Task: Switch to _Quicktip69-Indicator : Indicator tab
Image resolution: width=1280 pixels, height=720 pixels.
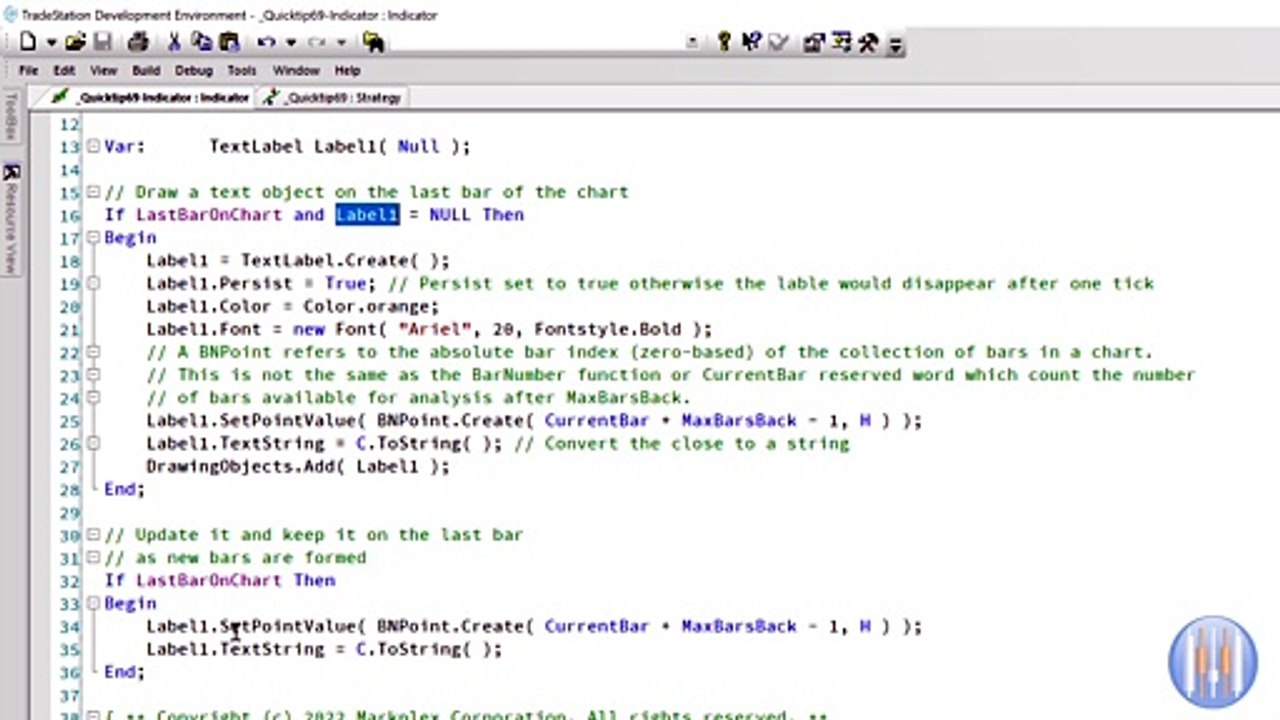Action: coord(151,98)
